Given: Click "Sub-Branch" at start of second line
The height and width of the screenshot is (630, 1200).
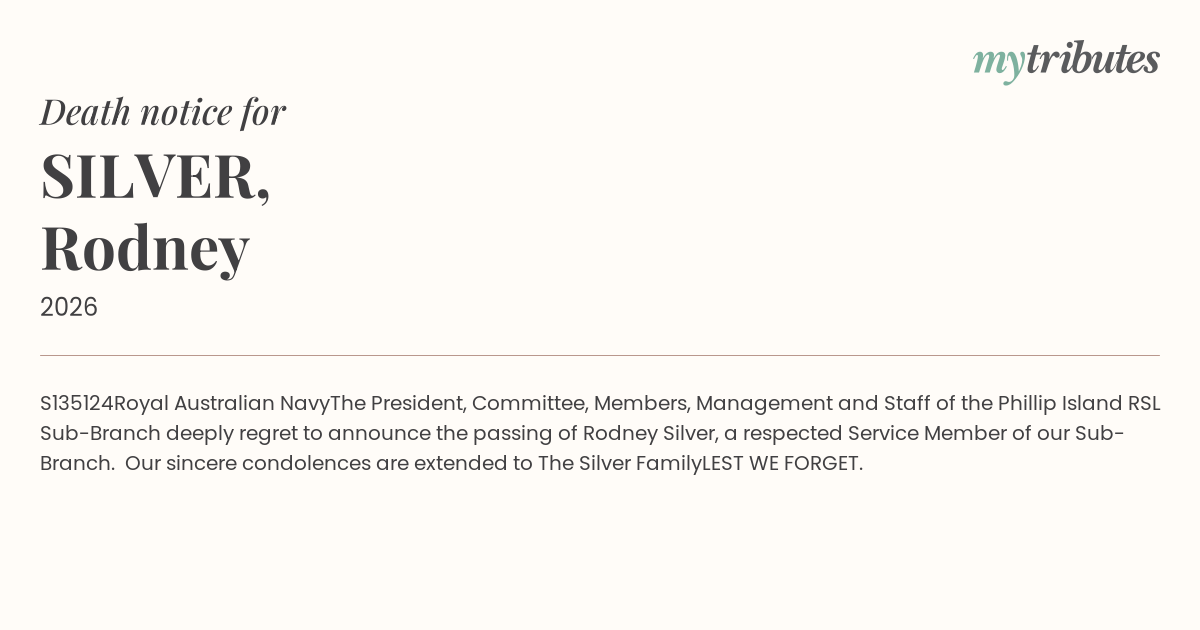Looking at the screenshot, I should [x=100, y=434].
